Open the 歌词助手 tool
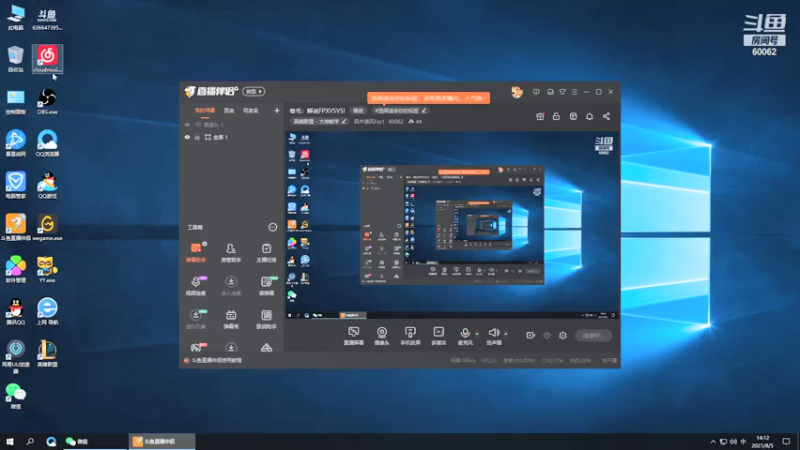800x450 pixels. pyautogui.click(x=266, y=319)
